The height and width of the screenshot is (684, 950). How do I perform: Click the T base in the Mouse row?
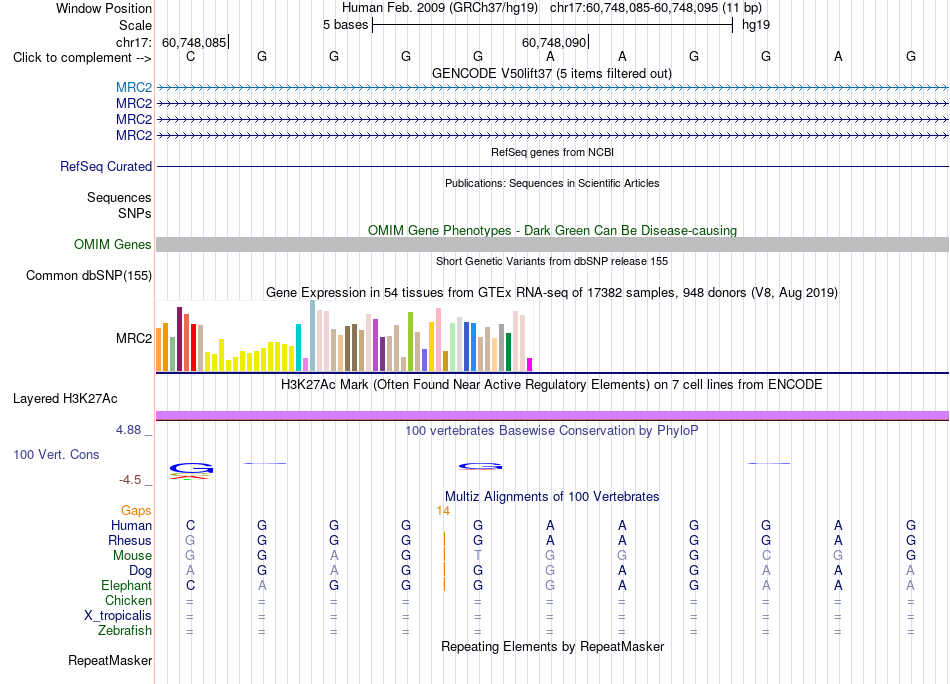(x=478, y=556)
